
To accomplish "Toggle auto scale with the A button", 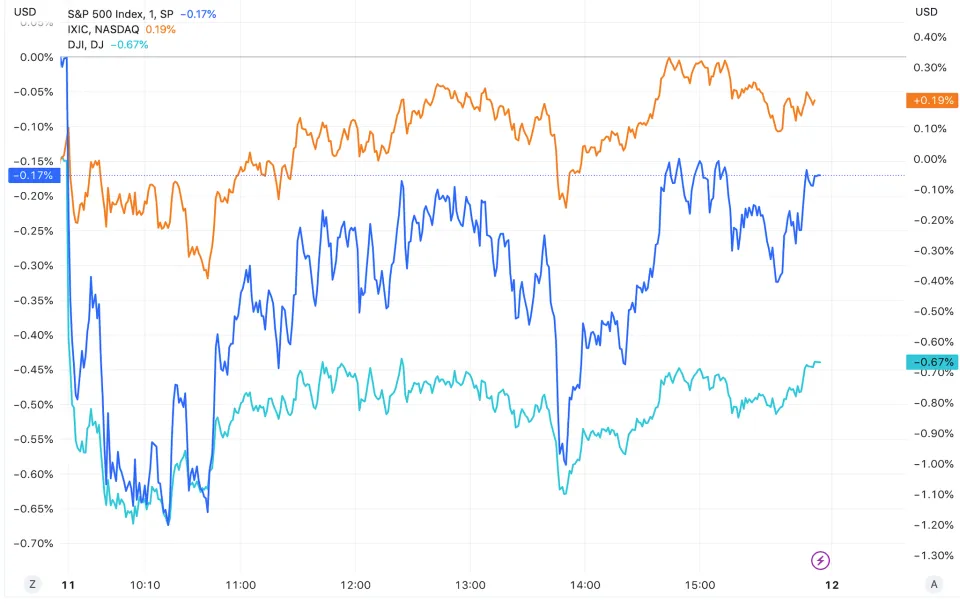I will 932,585.
